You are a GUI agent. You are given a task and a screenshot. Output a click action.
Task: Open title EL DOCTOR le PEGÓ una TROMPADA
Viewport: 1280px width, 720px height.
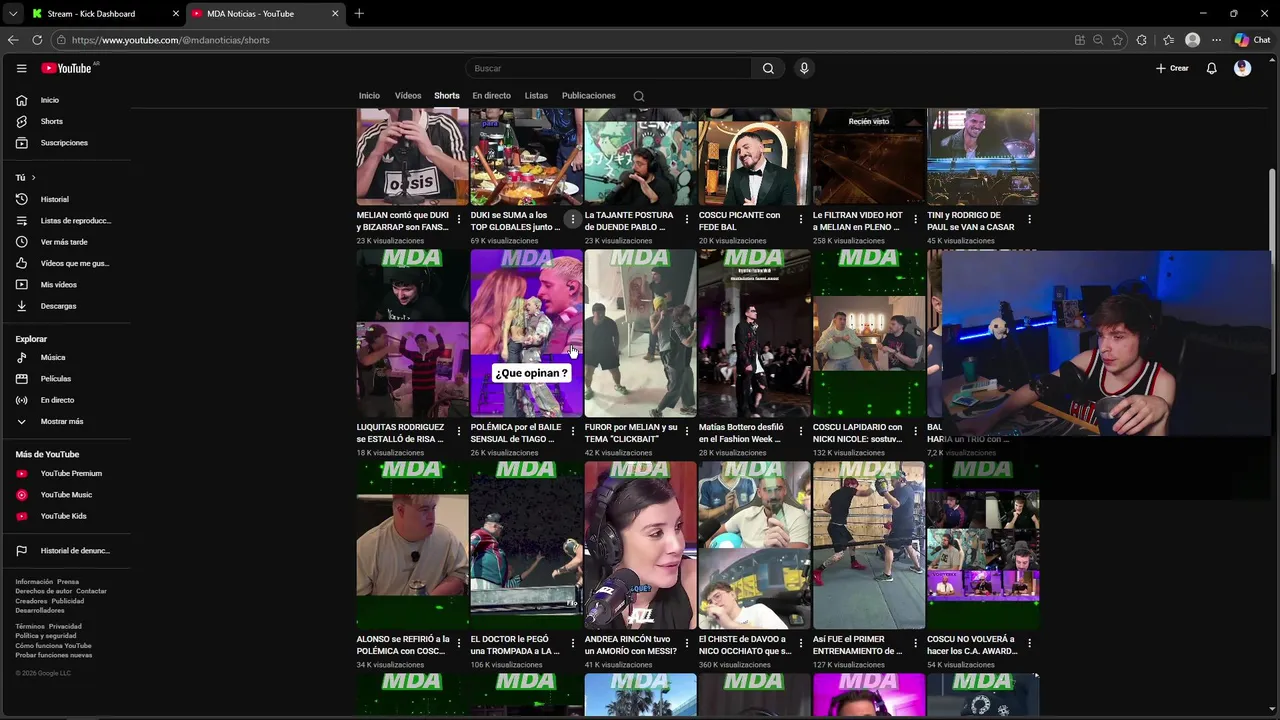516,645
